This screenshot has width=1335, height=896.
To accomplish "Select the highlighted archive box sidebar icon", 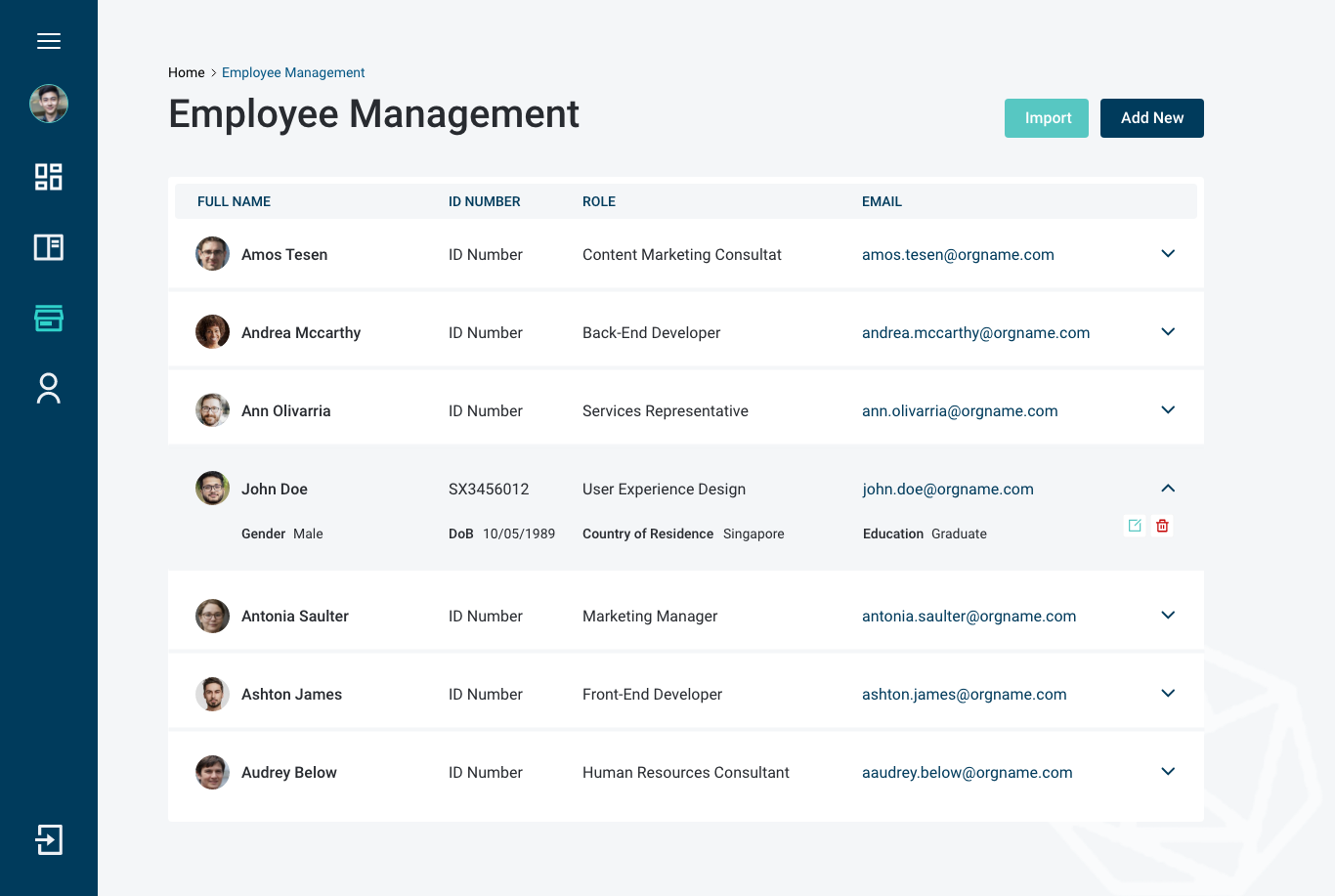I will pos(49,318).
